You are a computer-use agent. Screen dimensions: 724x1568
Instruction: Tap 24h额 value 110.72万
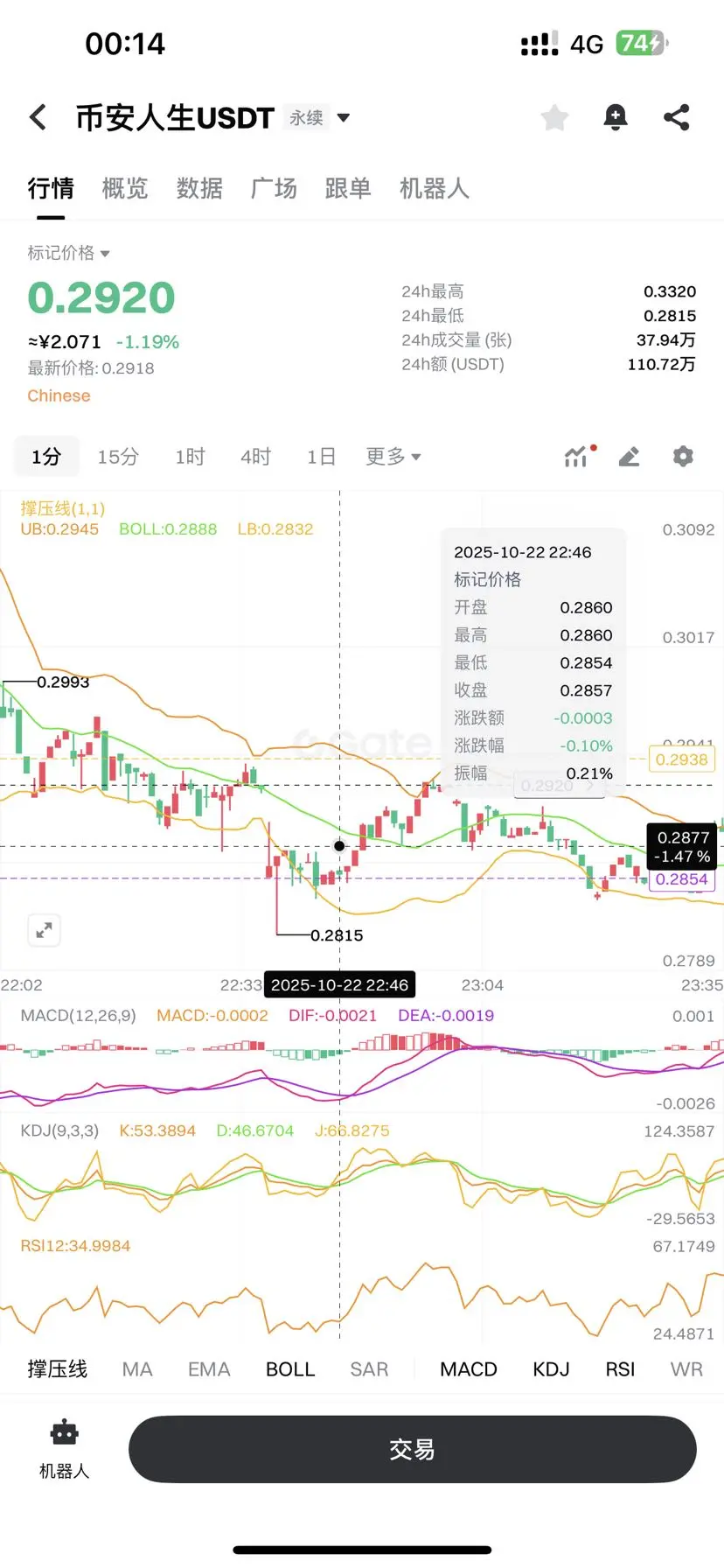(661, 364)
